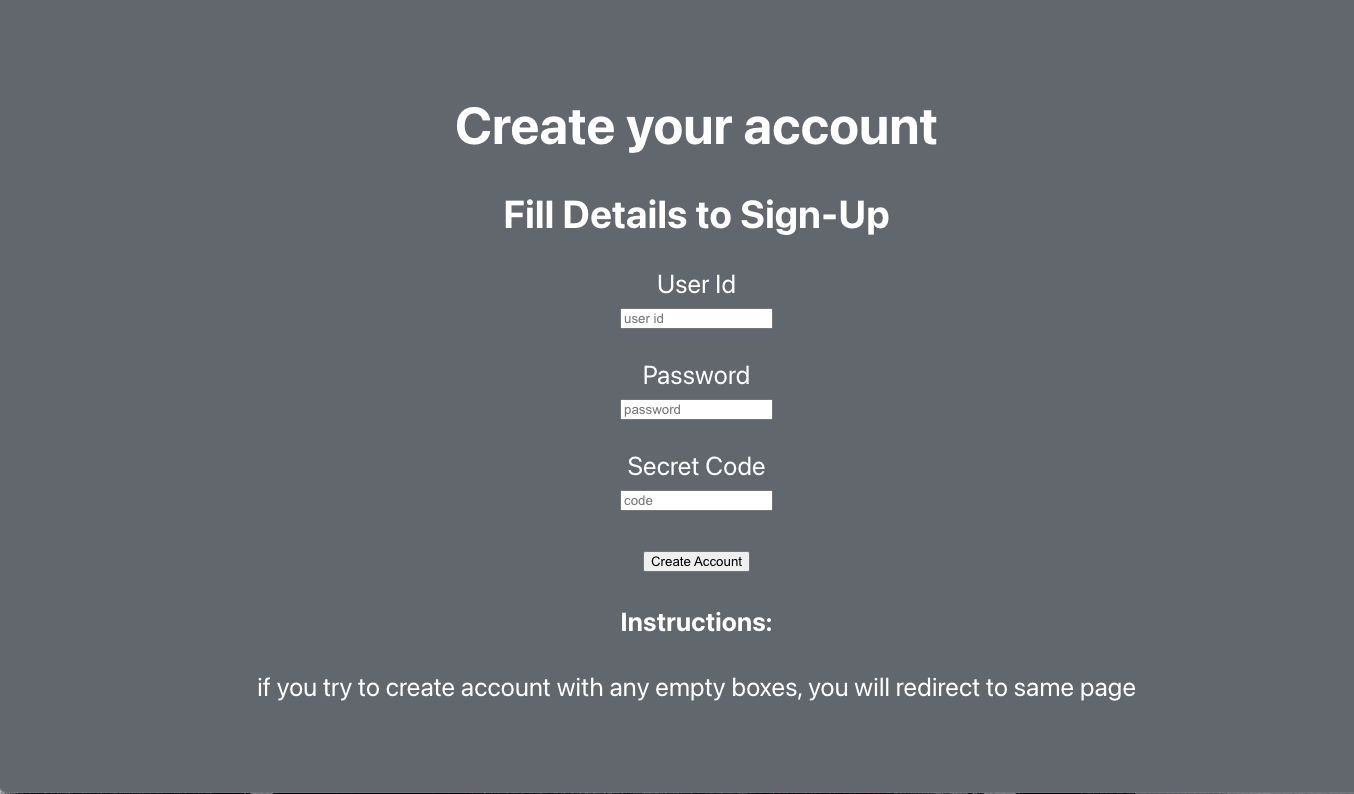Select the 'Password' label text
Image resolution: width=1354 pixels, height=794 pixels.
coord(696,375)
